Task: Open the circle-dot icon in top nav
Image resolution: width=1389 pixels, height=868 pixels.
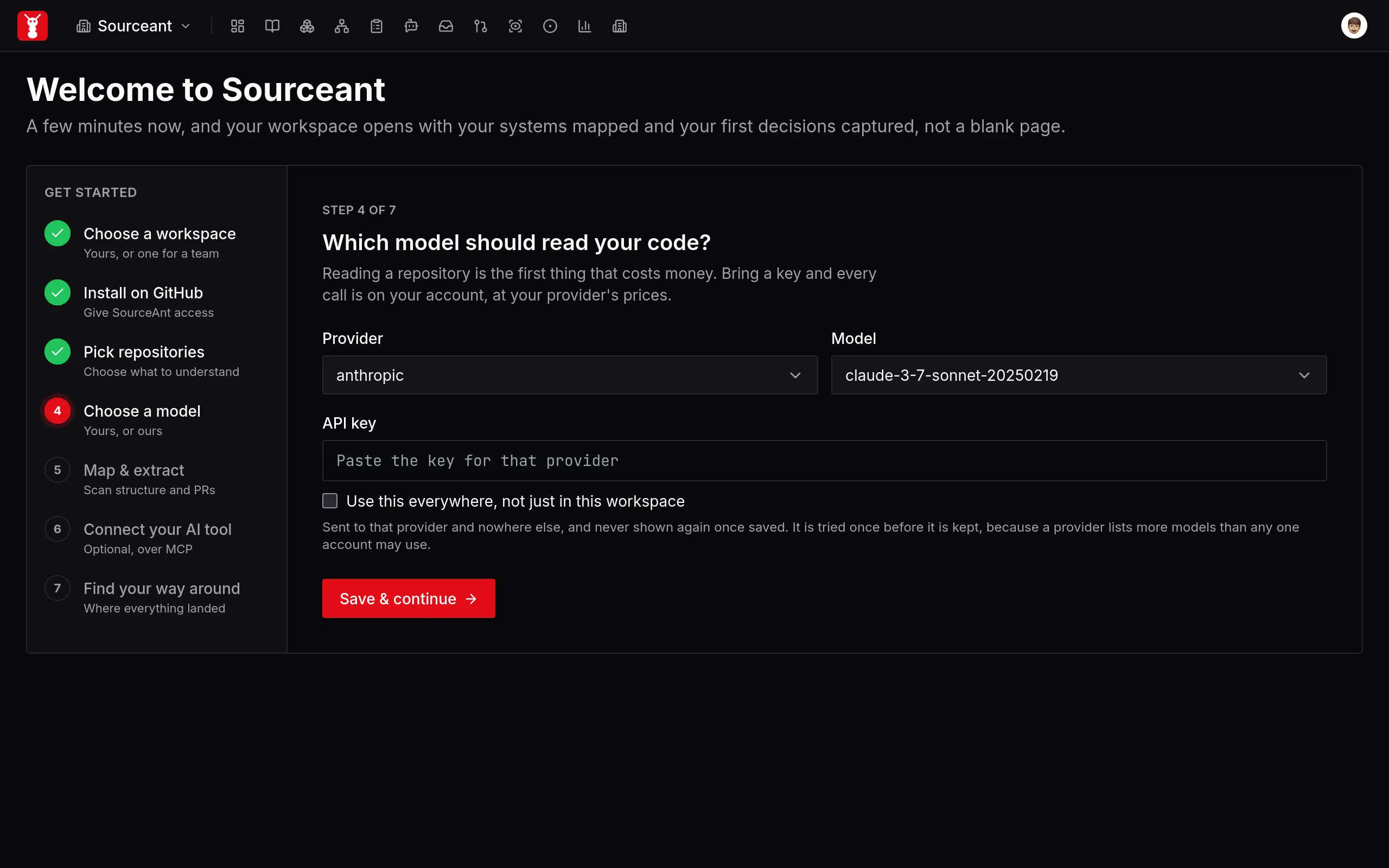Action: coord(550,26)
